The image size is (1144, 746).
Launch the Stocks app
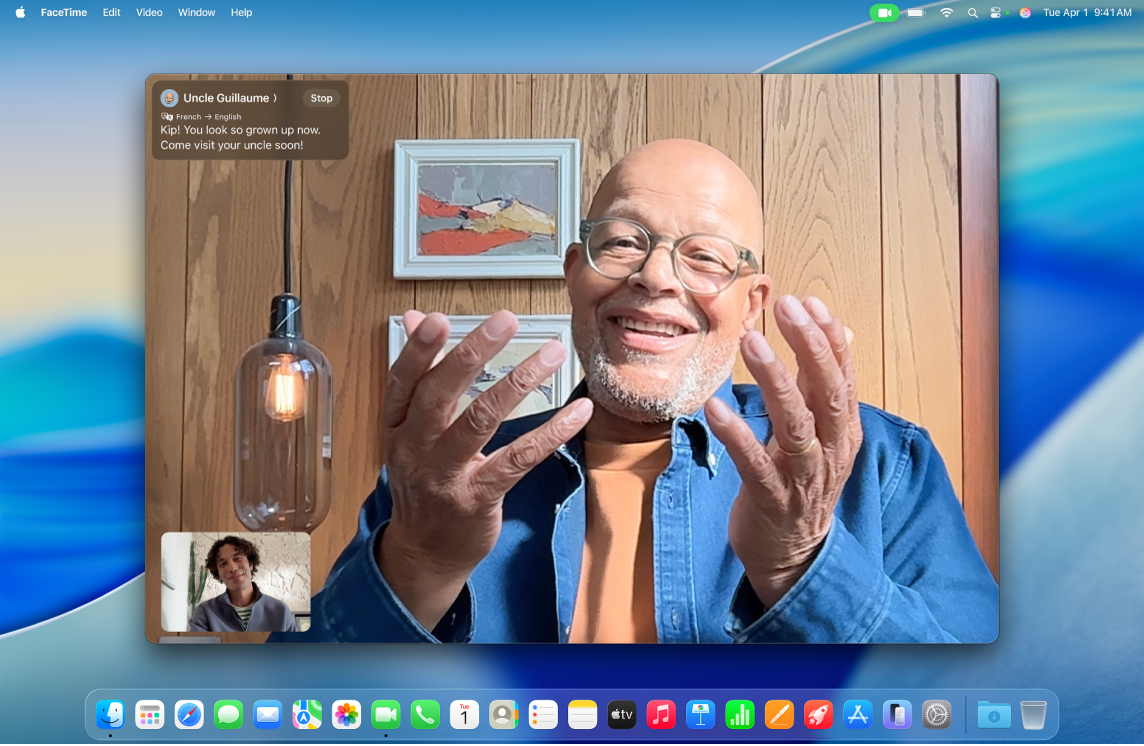tap(742, 715)
